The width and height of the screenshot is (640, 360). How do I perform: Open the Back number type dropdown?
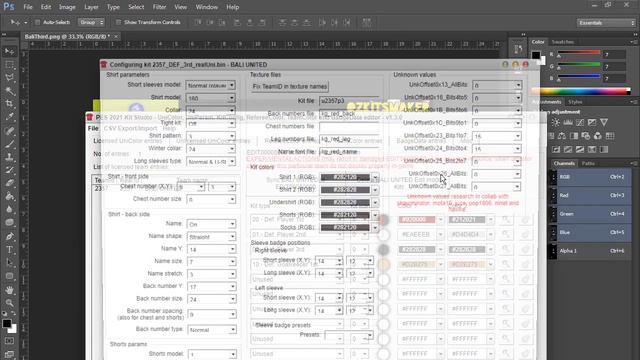point(211,329)
